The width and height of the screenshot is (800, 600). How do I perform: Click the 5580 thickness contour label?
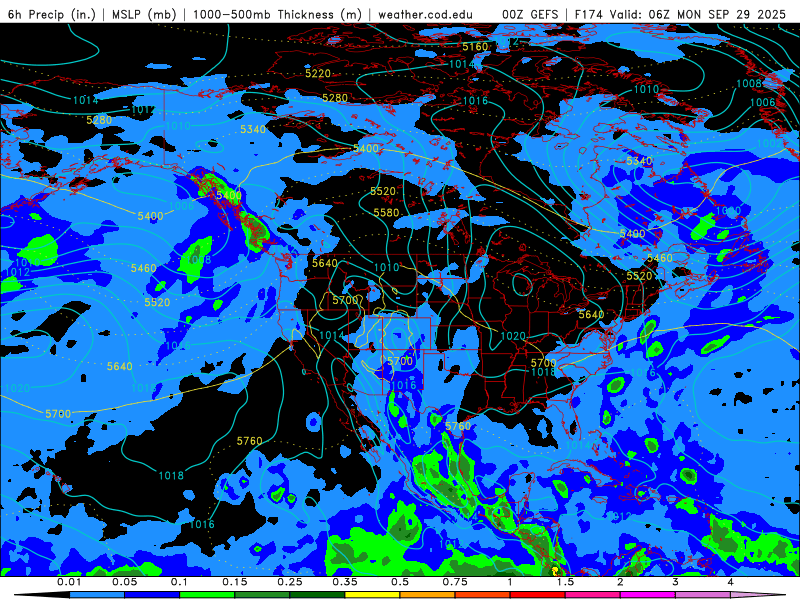point(386,212)
